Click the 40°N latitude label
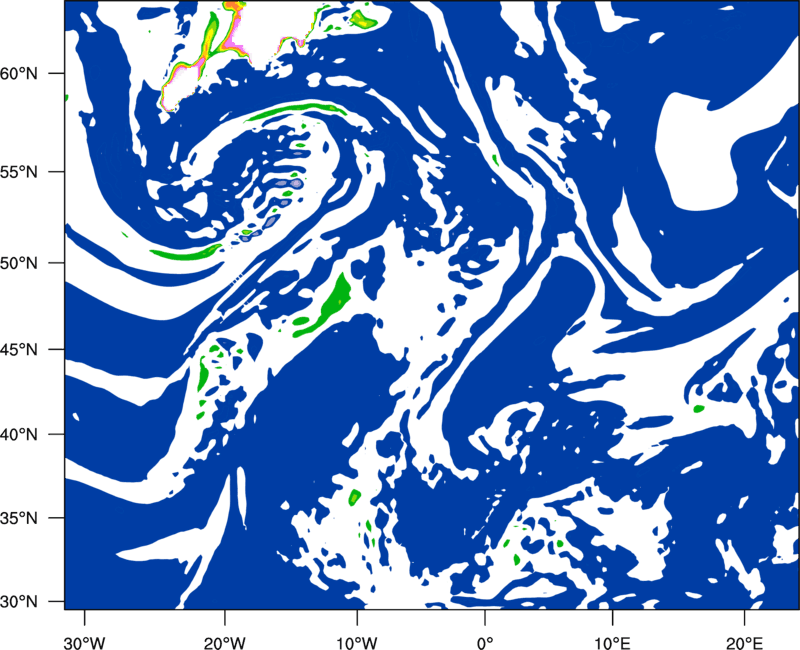This screenshot has width=800, height=650. click(x=19, y=435)
